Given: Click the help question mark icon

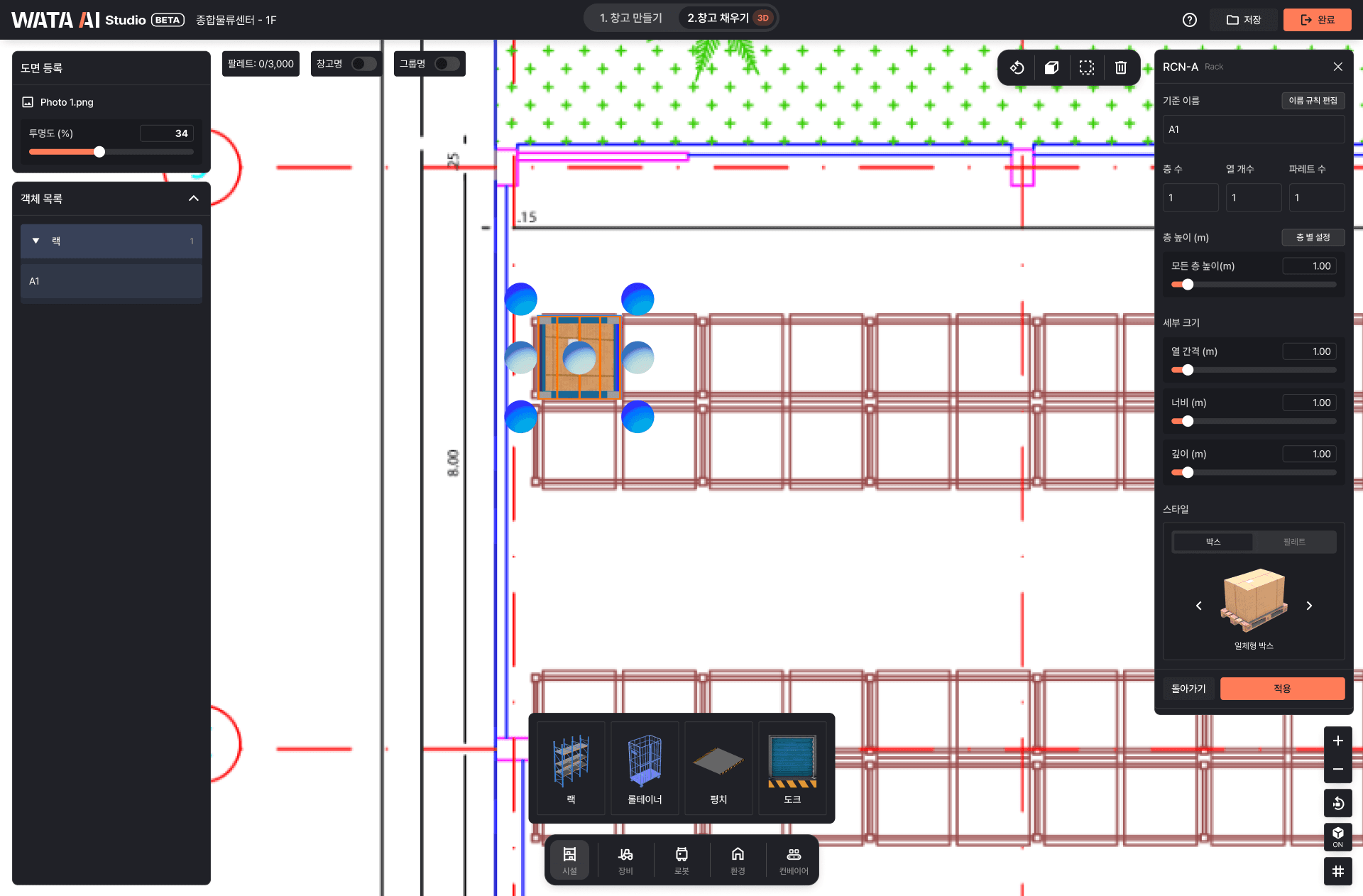Looking at the screenshot, I should (1190, 20).
